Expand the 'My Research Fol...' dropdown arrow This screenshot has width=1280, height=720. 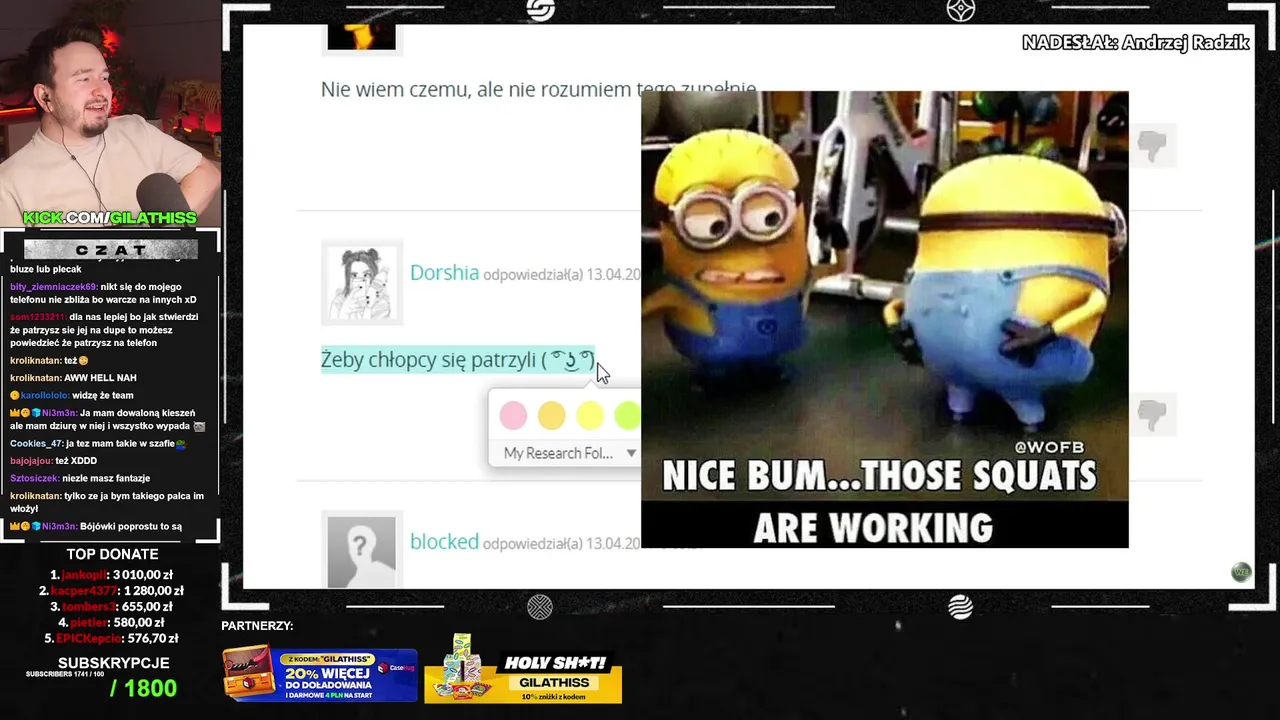click(631, 453)
